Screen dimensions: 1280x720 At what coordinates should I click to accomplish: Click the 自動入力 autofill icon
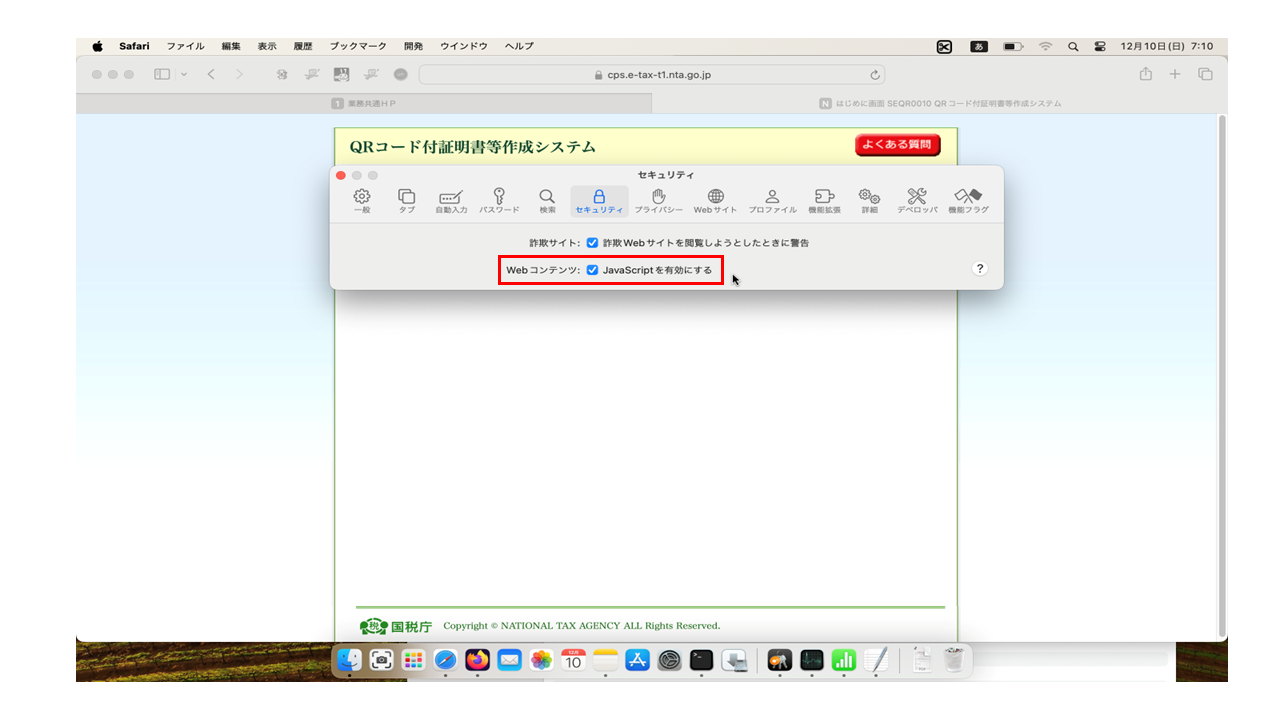click(x=451, y=201)
